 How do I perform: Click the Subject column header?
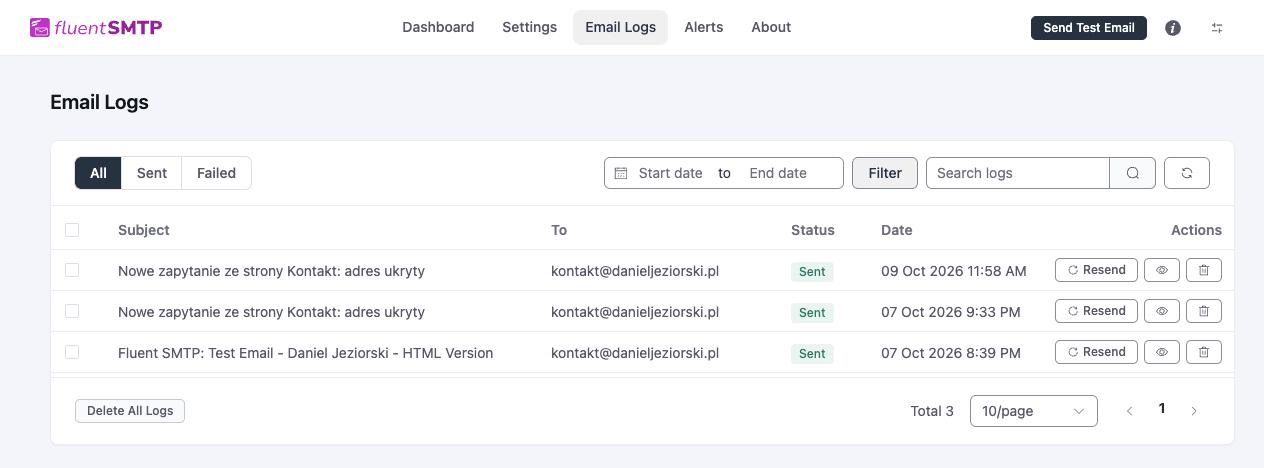point(144,230)
